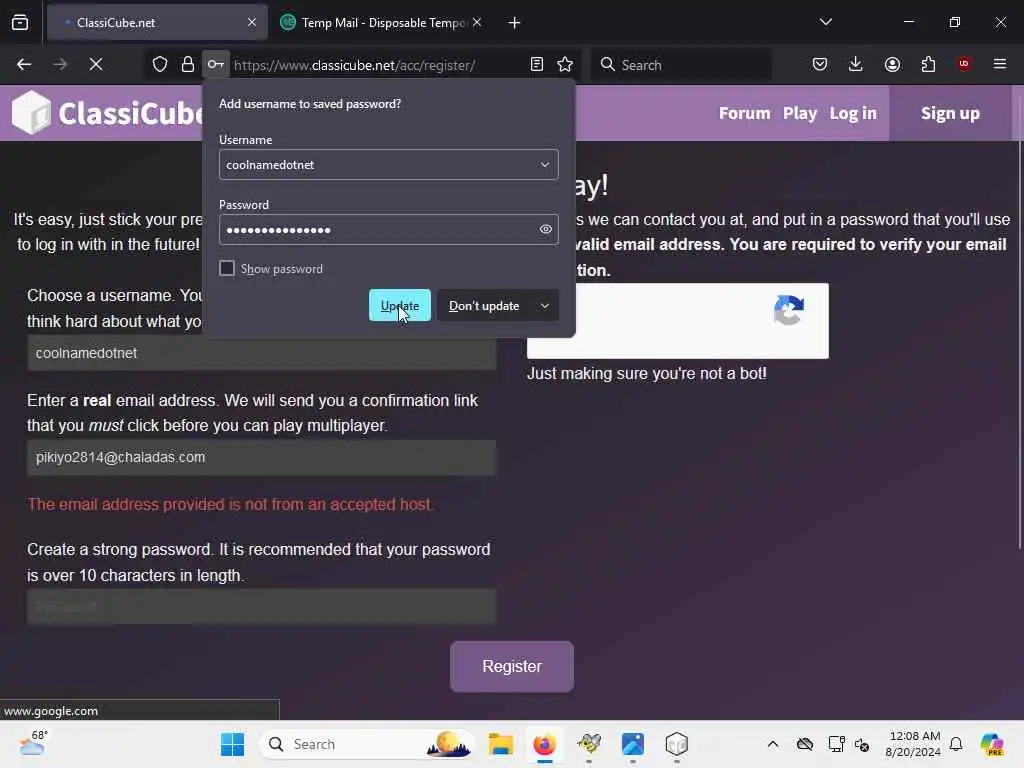Toggle reader view icon
Viewport: 1024px width, 768px height.
point(537,64)
